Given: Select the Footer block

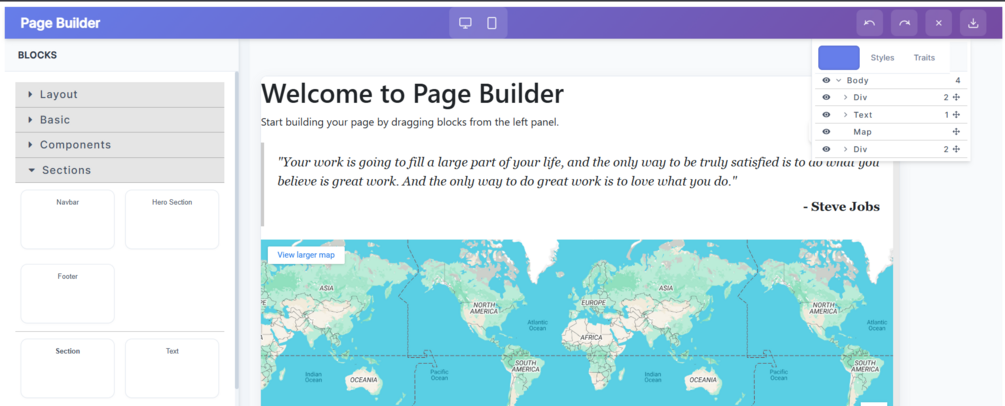Looking at the screenshot, I should tap(67, 294).
